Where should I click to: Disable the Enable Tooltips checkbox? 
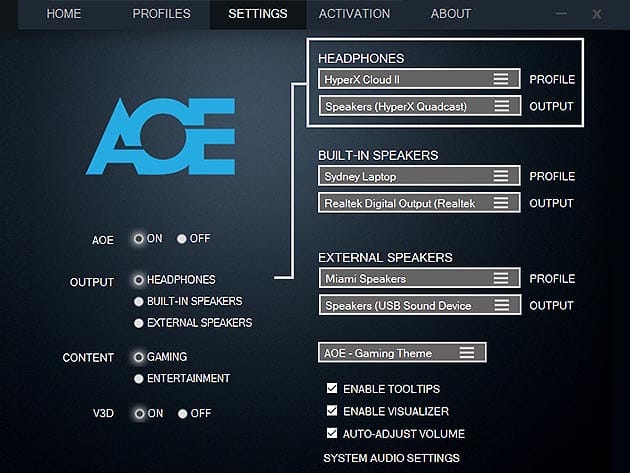point(333,388)
